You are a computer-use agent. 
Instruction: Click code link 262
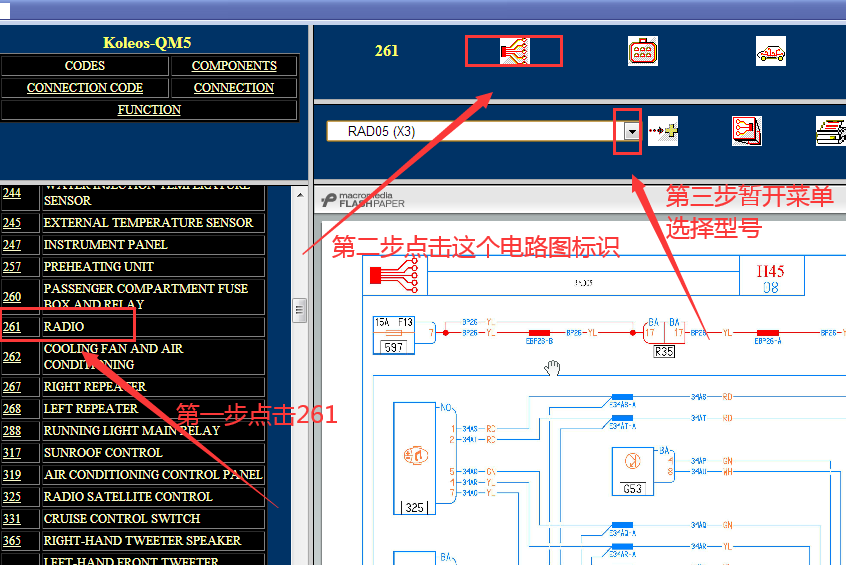point(12,357)
